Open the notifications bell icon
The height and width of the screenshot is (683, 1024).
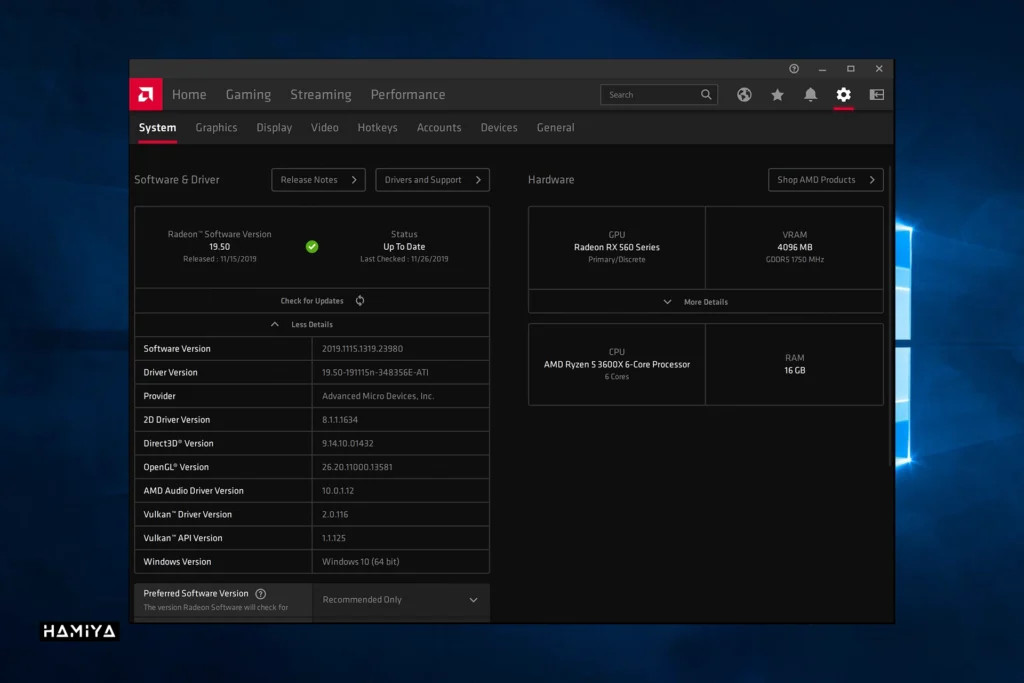coord(810,95)
